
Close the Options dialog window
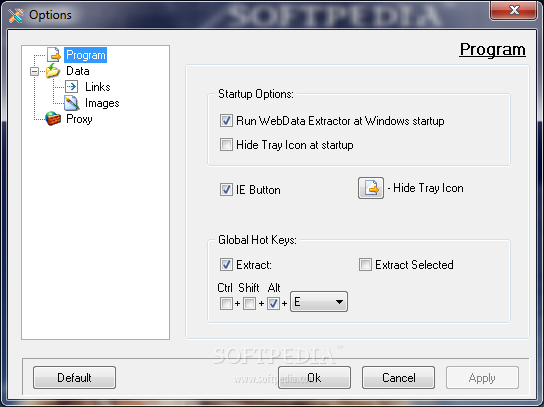514,10
